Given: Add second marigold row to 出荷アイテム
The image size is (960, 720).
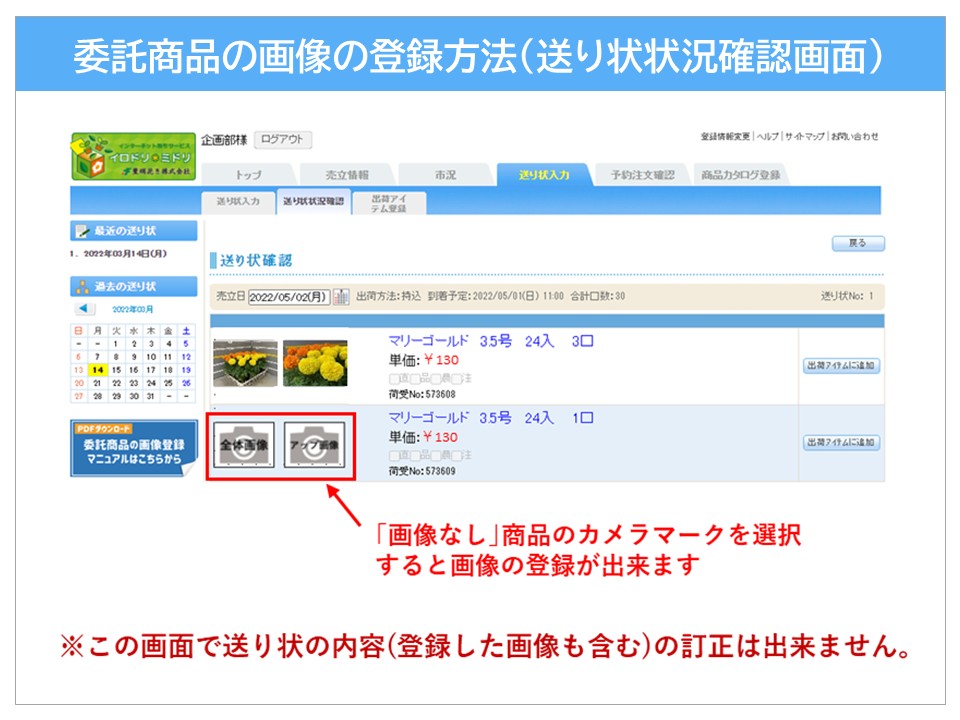Looking at the screenshot, I should tap(841, 442).
